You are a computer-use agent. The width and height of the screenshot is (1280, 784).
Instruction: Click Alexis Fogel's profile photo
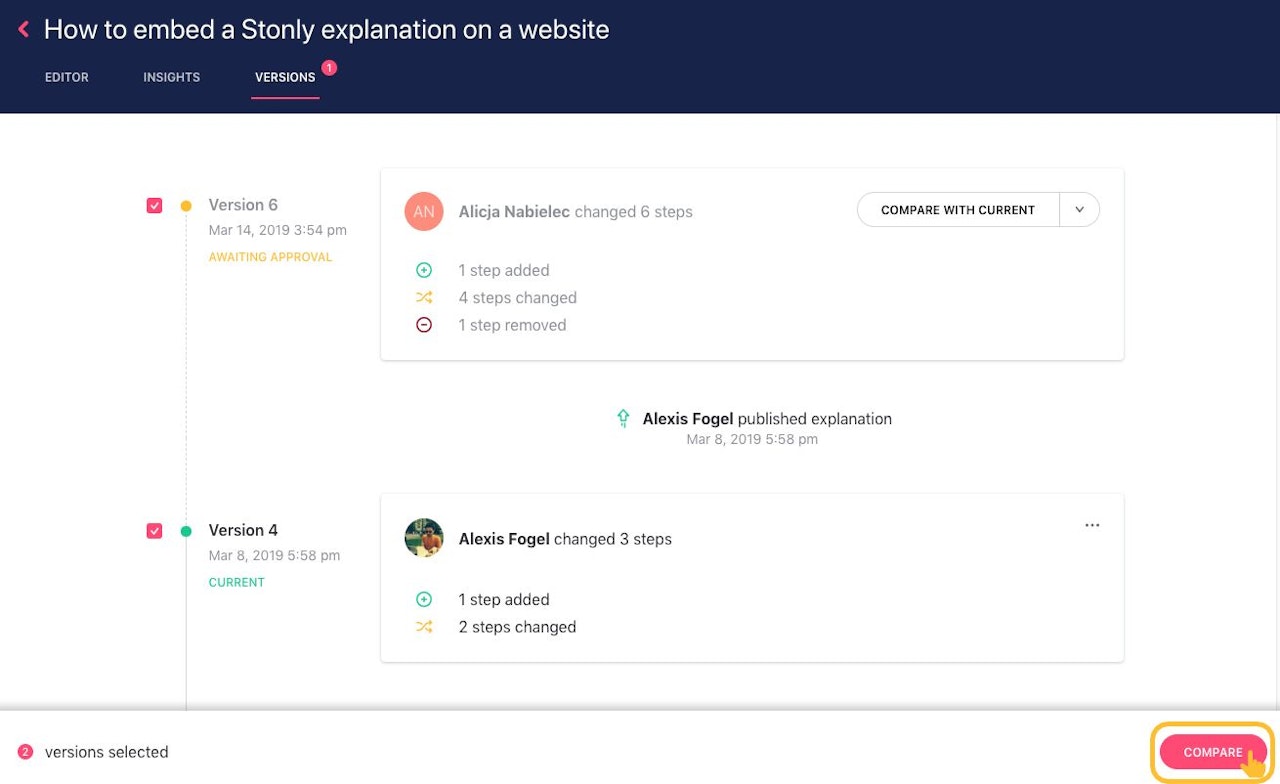pos(424,538)
